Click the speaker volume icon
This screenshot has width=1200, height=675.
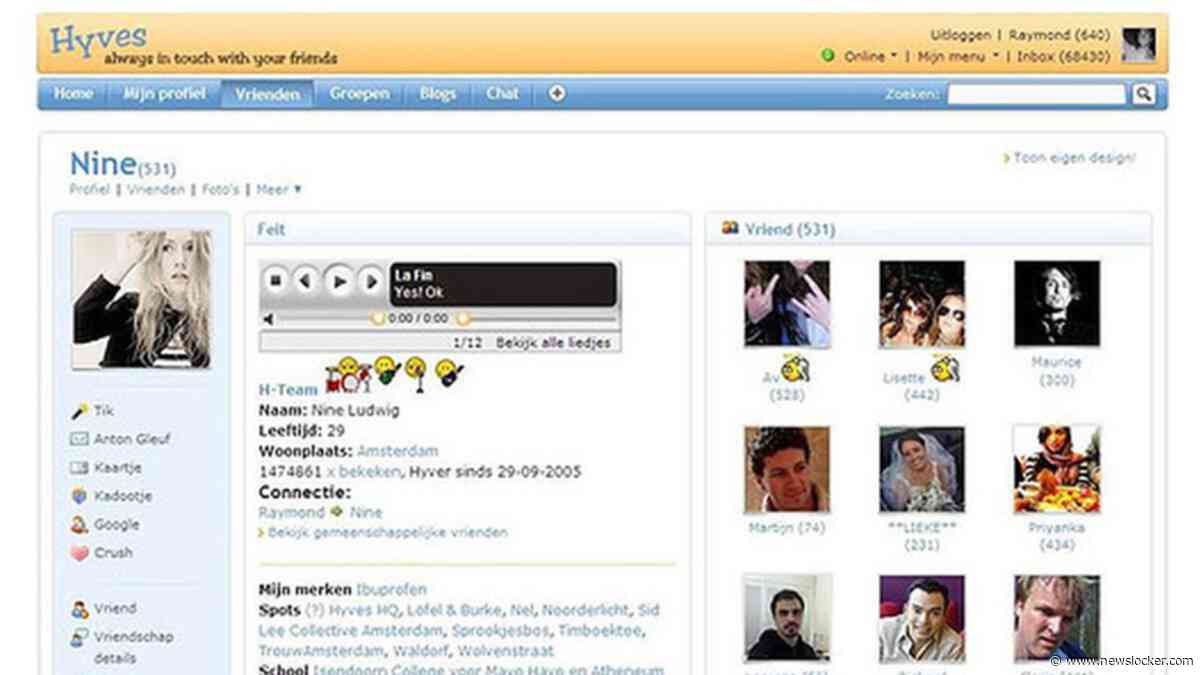pos(268,318)
